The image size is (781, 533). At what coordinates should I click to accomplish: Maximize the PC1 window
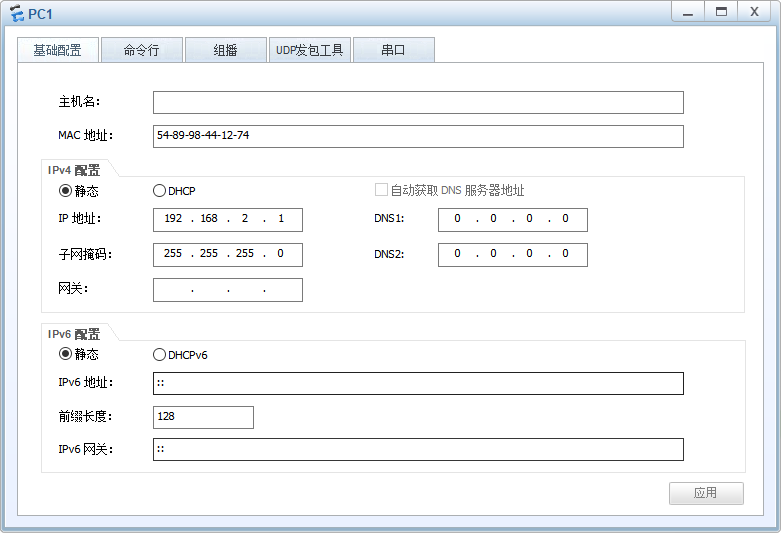click(x=721, y=11)
